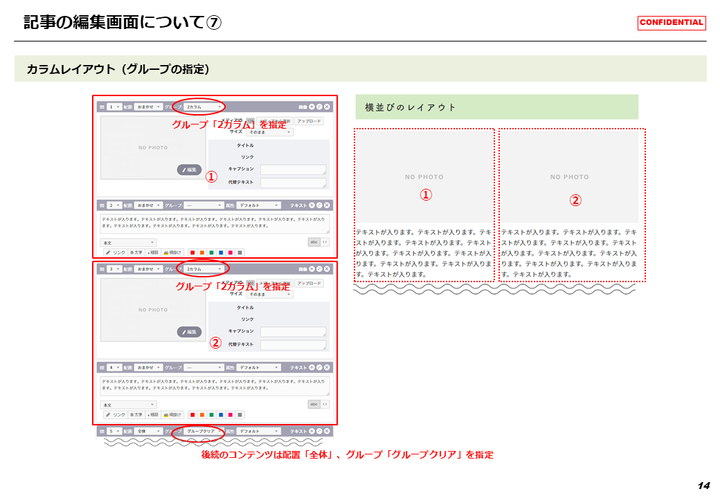Viewport: 720px width, 498px height.
Task: Click the リンク button in block 2 toolbar
Action: pyautogui.click(x=116, y=252)
